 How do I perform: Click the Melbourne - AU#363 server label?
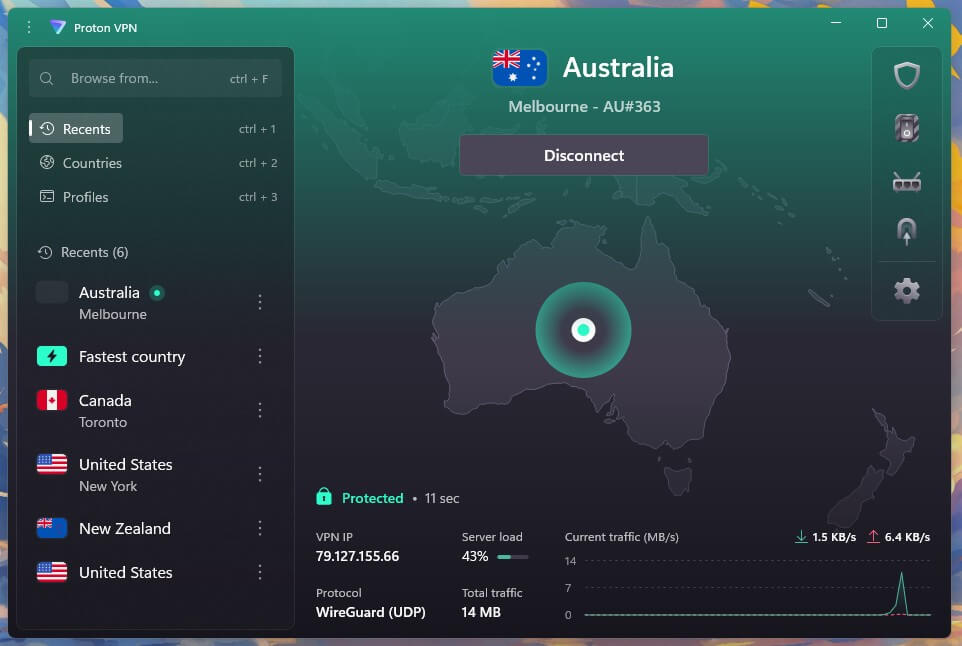584,106
